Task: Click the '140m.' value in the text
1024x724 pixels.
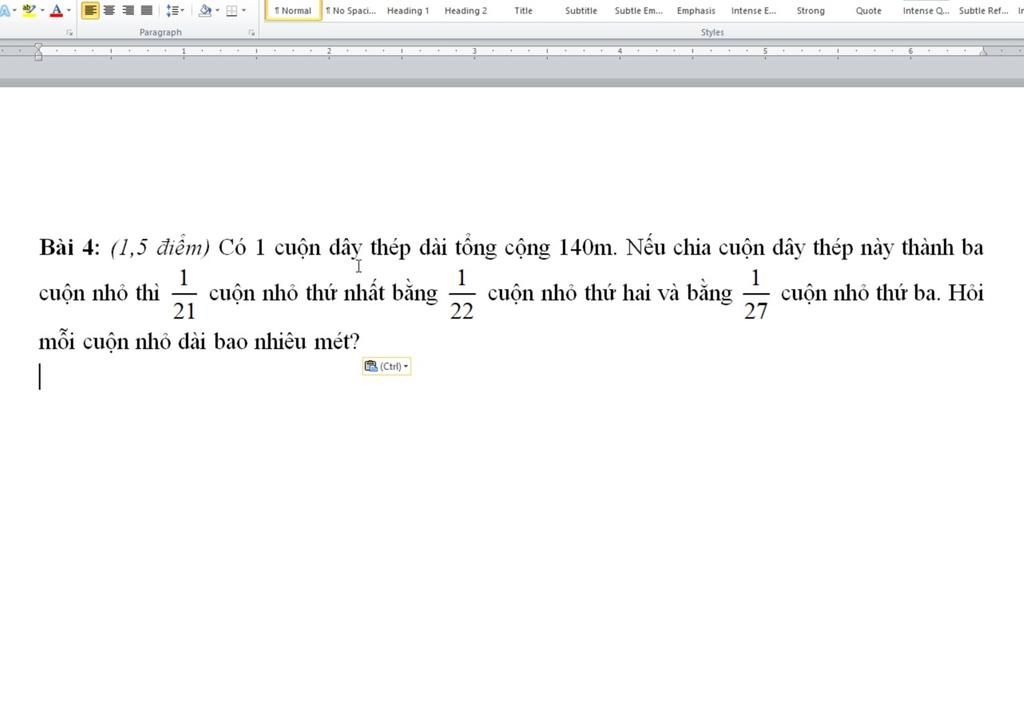Action: tap(587, 247)
